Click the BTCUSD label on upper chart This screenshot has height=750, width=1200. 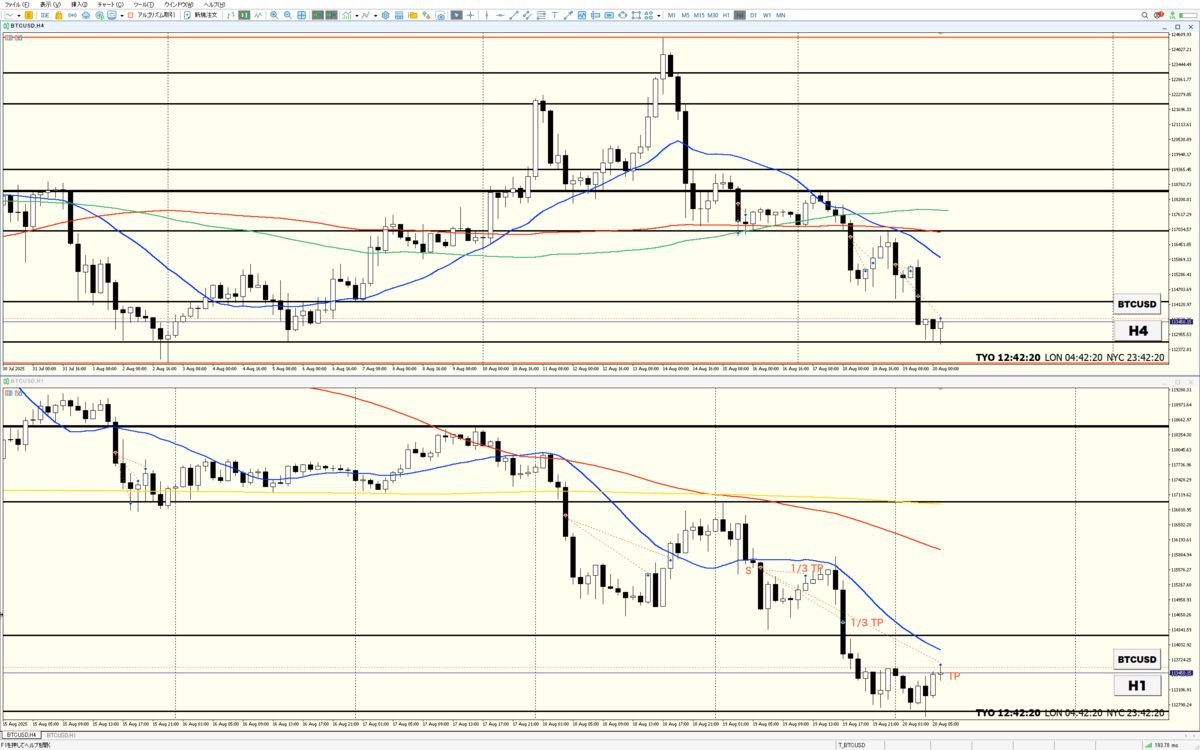pyautogui.click(x=1137, y=304)
